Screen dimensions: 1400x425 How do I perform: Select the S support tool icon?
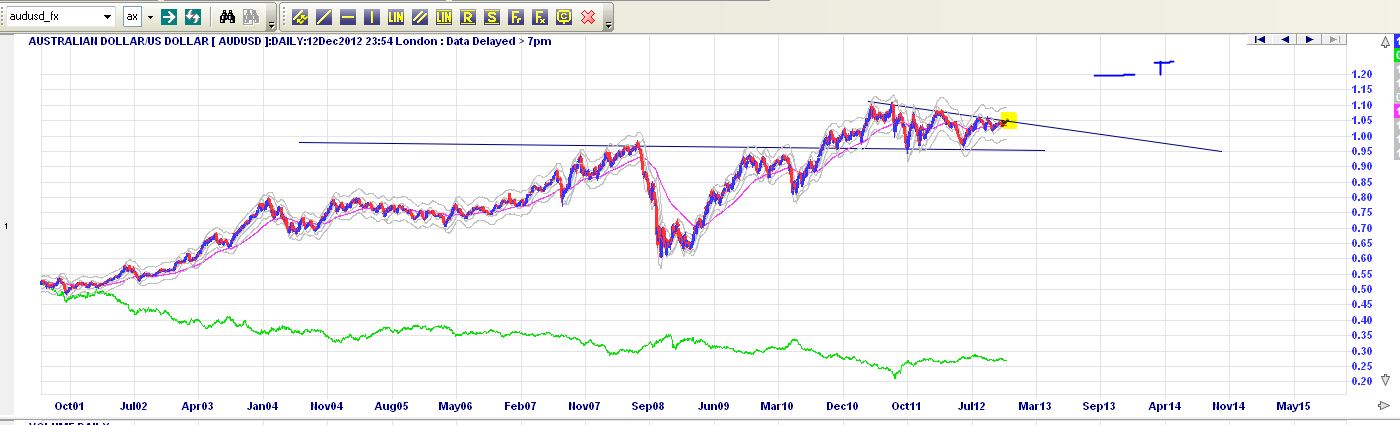pyautogui.click(x=492, y=17)
